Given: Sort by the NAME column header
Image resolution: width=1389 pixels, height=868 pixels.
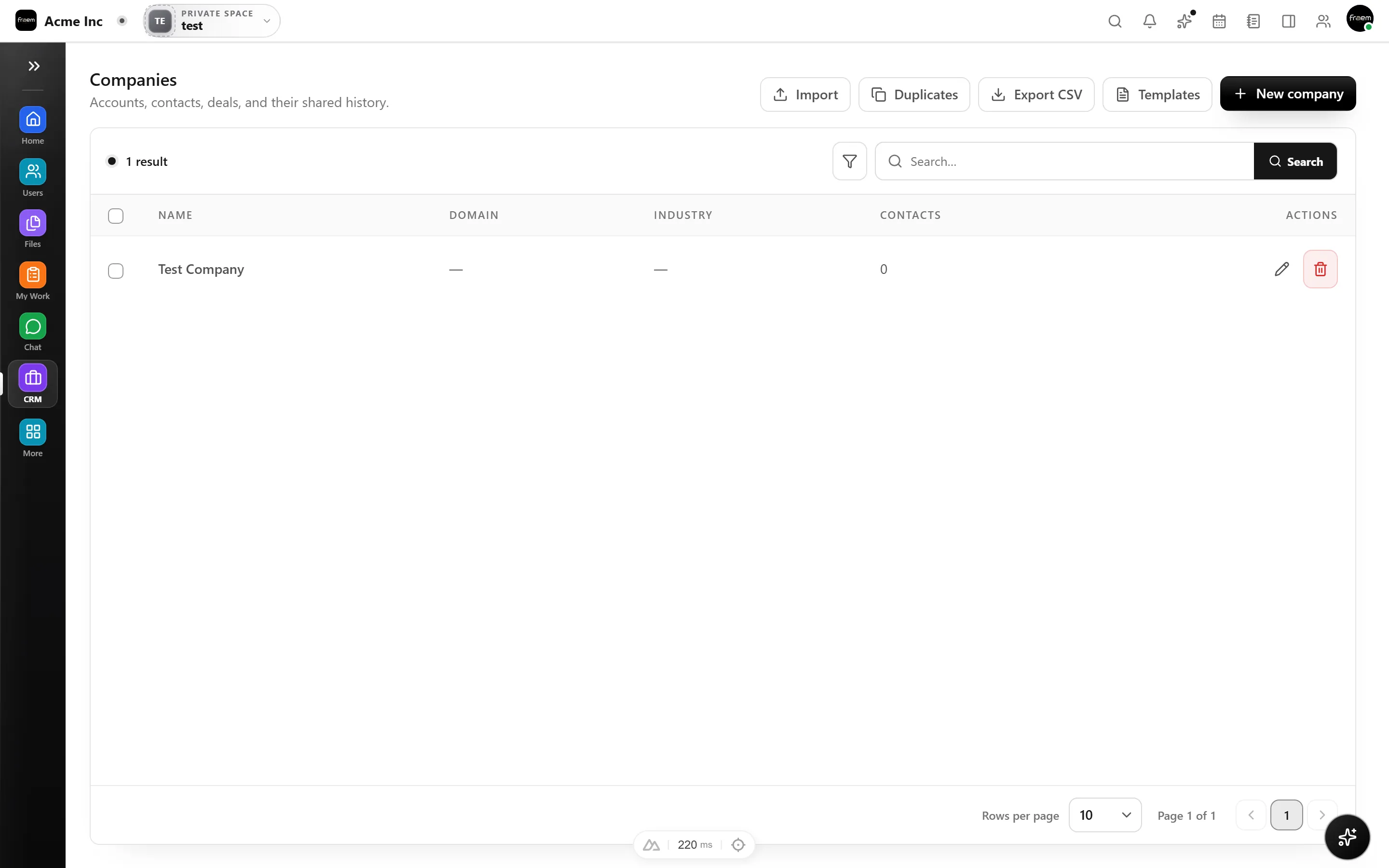Looking at the screenshot, I should coord(176,215).
